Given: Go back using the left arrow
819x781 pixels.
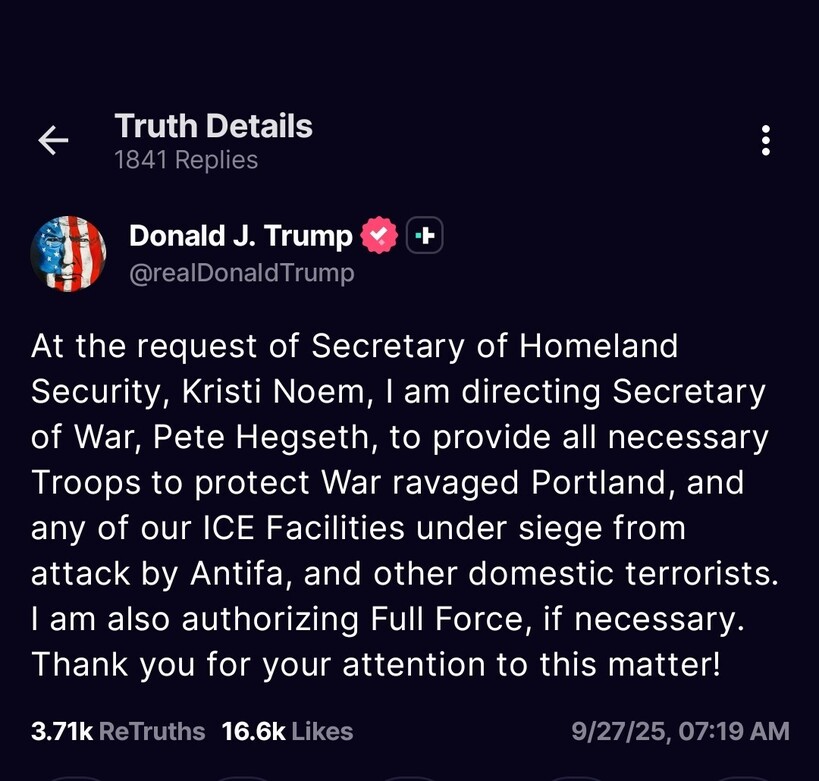Looking at the screenshot, I should pos(53,141).
